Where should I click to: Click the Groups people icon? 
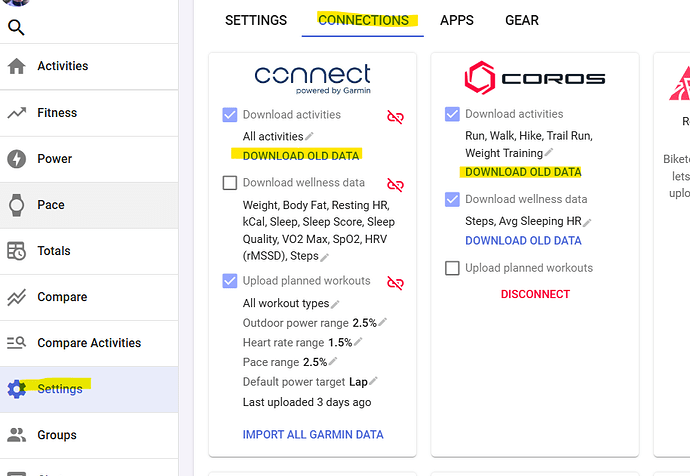click(17, 435)
